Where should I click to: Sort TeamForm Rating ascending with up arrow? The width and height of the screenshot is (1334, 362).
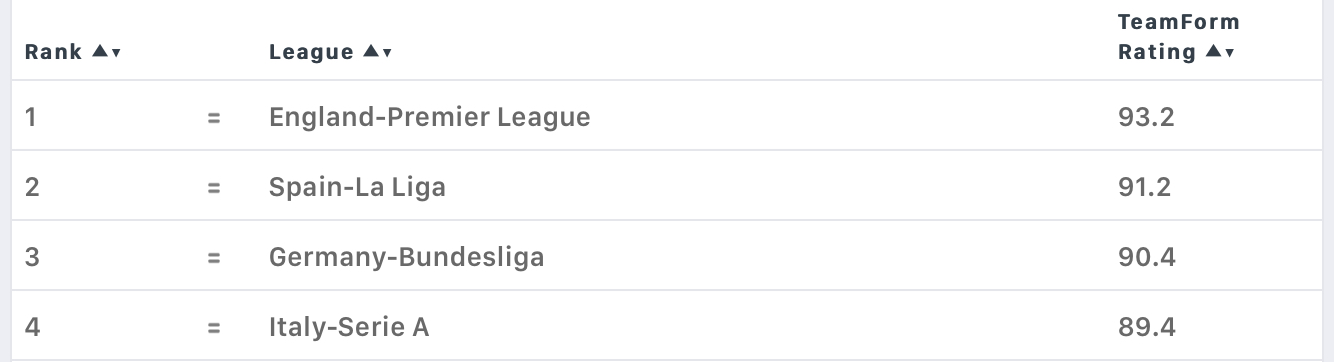1213,52
